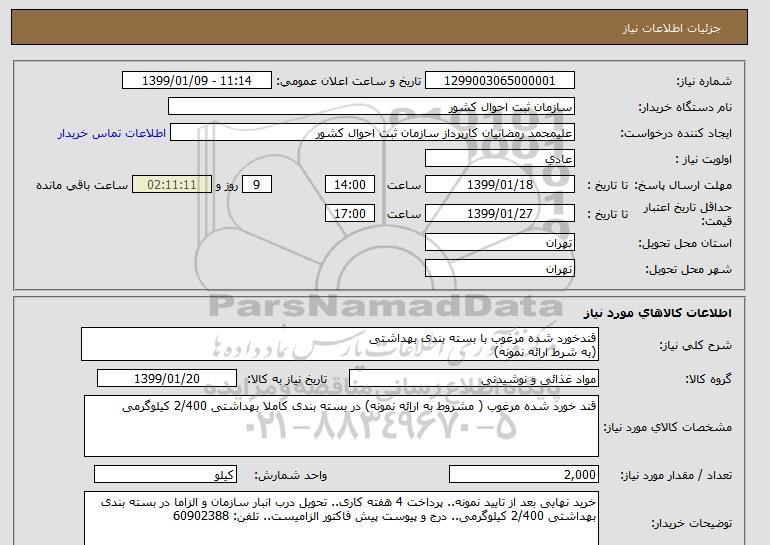Click the price validity time 17:00
The image size is (770, 545).
350,214
